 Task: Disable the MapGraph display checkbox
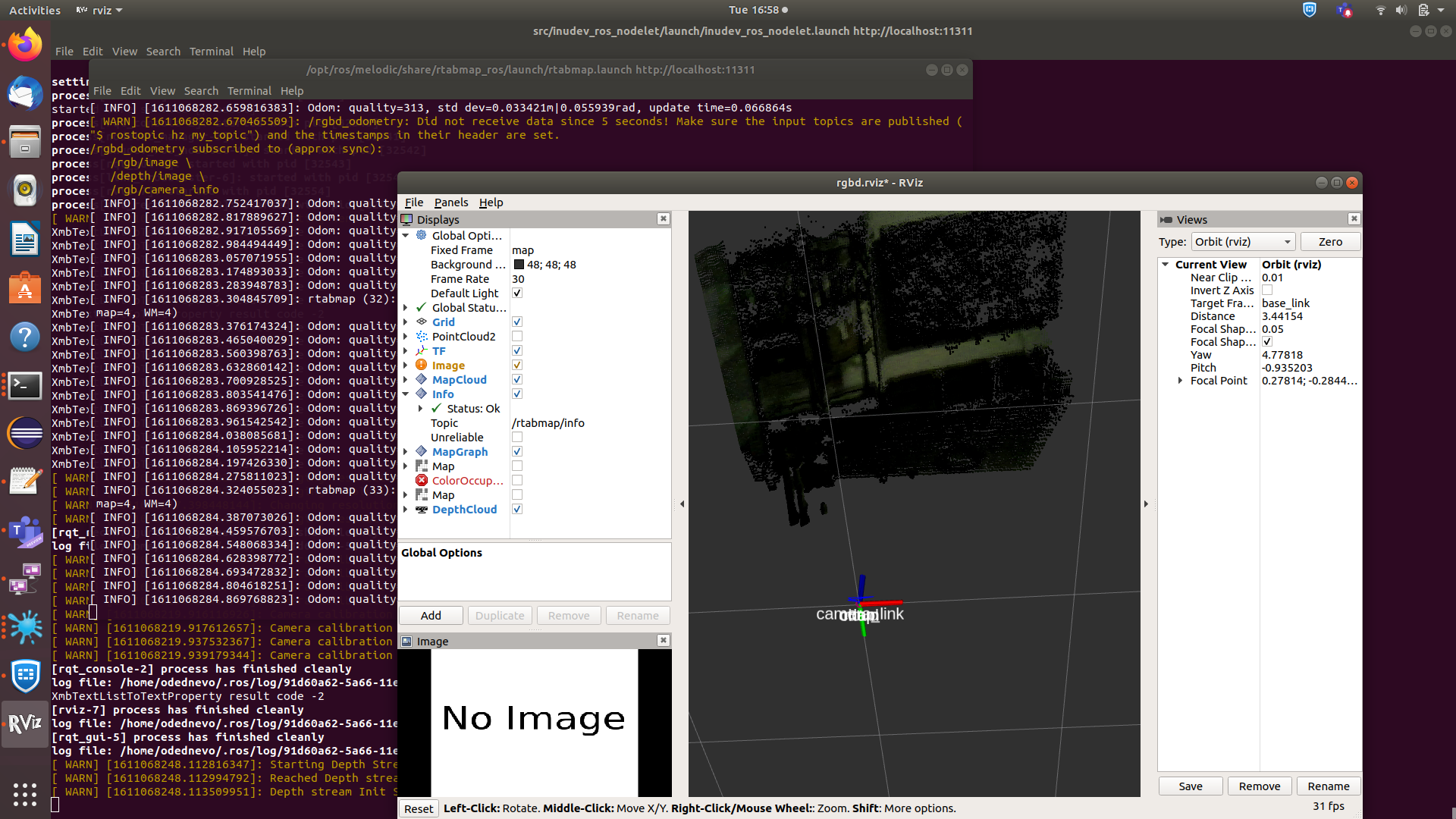517,451
